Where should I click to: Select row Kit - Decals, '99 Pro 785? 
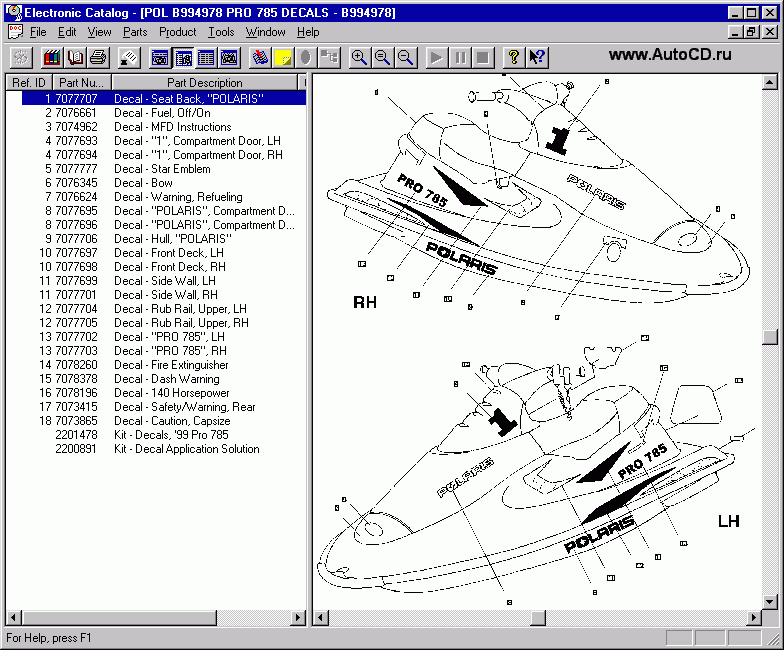[x=156, y=435]
